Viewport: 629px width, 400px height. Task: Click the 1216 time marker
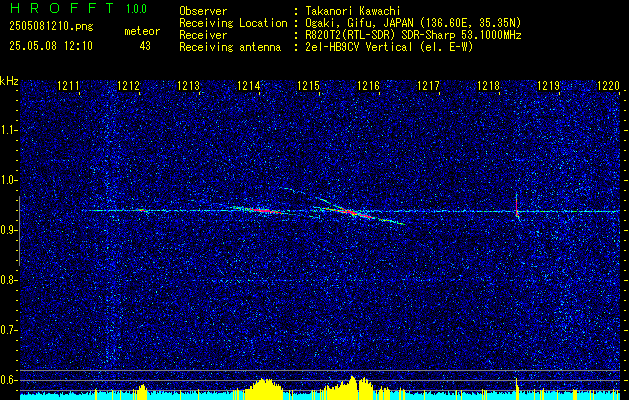click(x=368, y=85)
